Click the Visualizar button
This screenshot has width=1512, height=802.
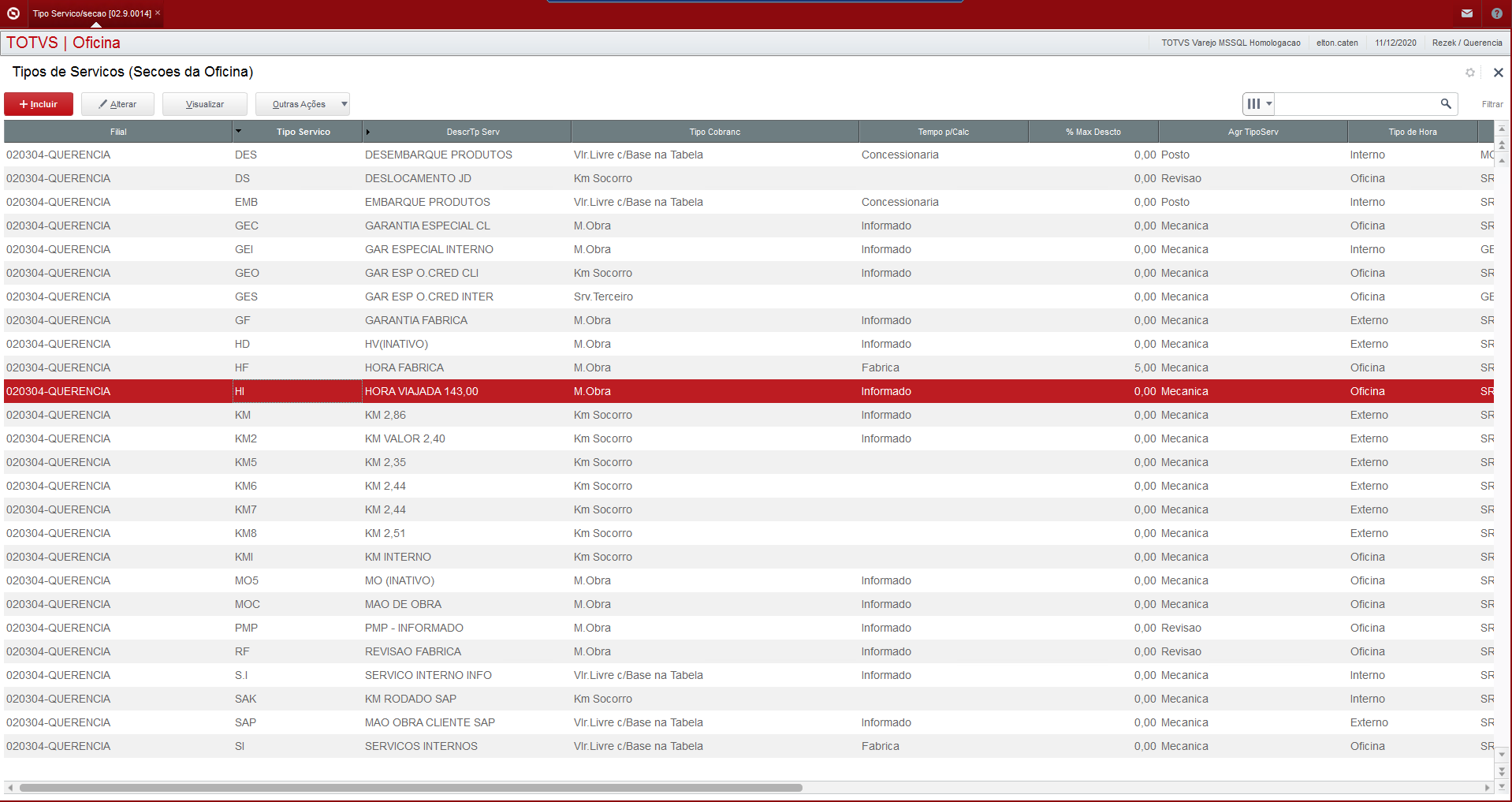[x=205, y=104]
